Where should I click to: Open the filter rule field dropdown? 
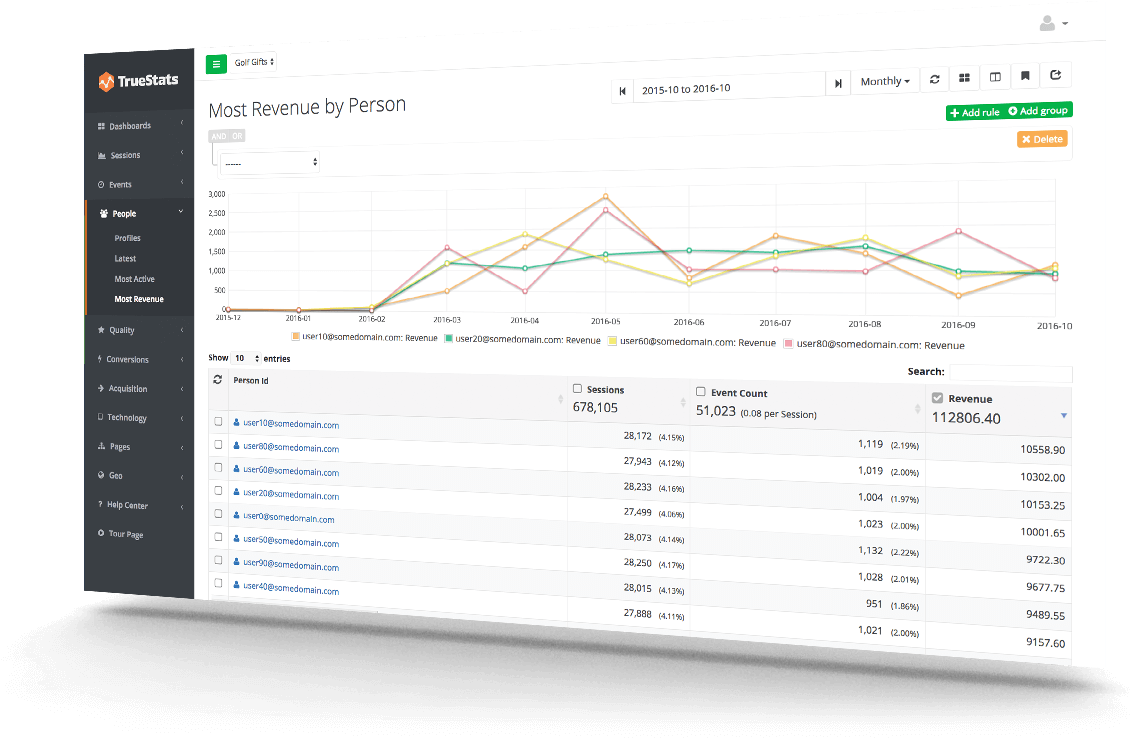269,162
